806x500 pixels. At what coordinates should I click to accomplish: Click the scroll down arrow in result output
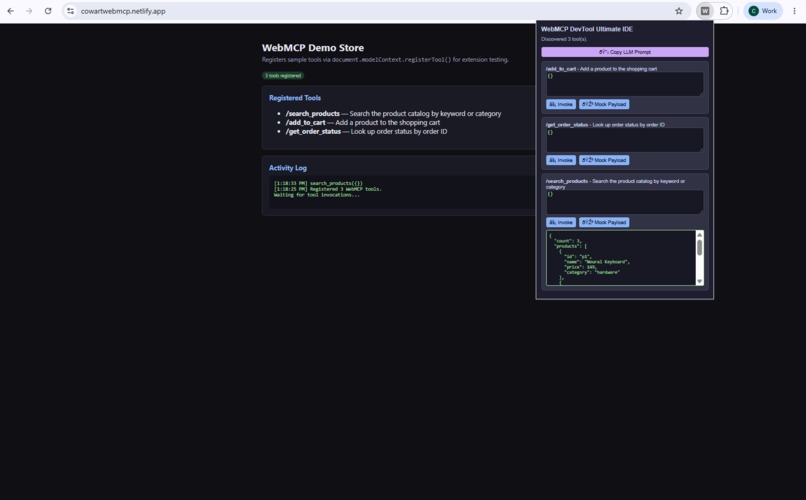699,281
